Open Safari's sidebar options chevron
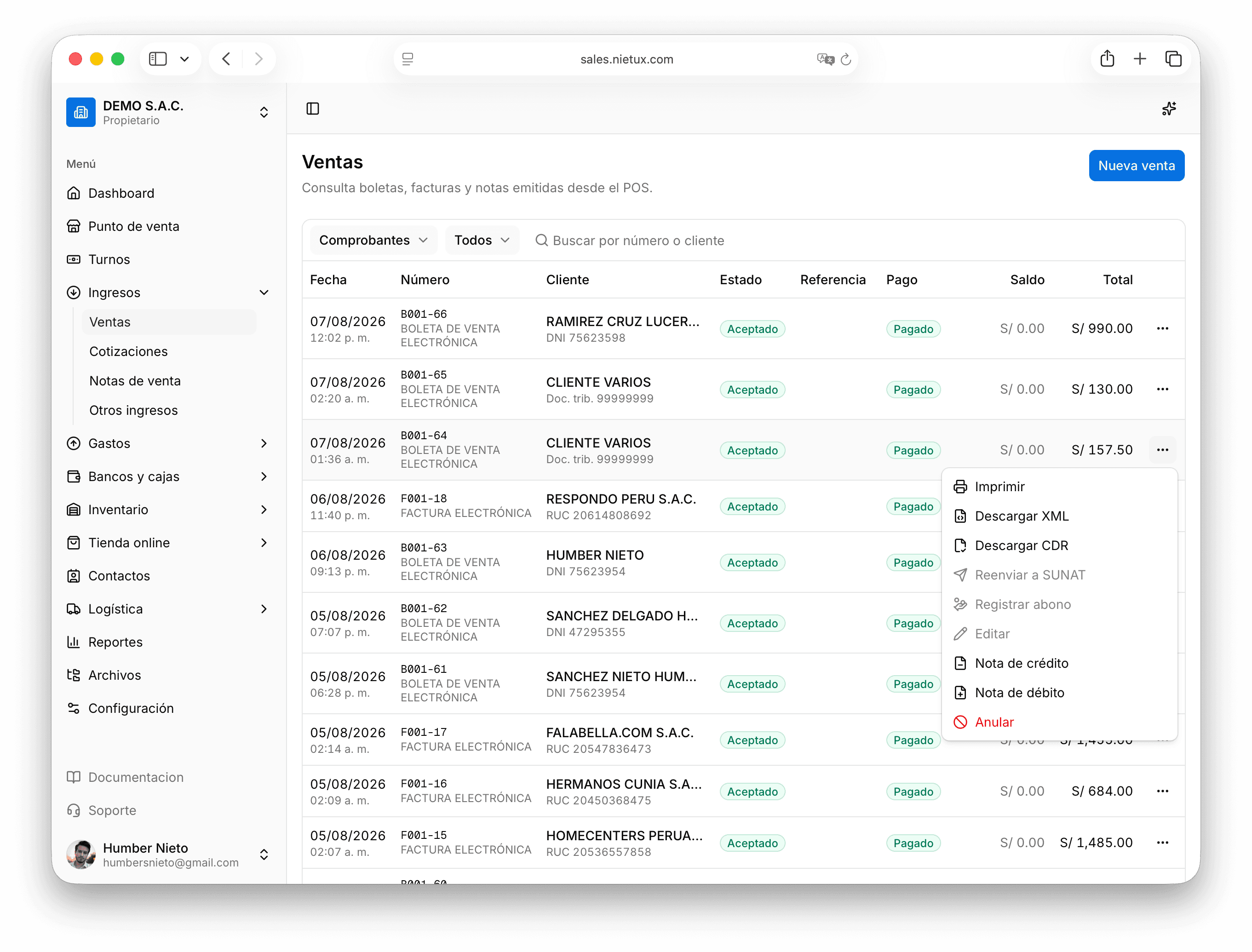1252x952 pixels. click(x=184, y=59)
